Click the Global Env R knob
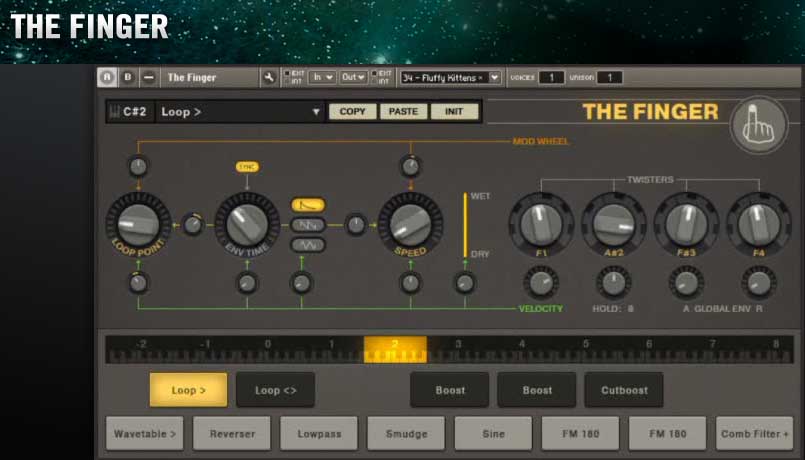 point(759,283)
